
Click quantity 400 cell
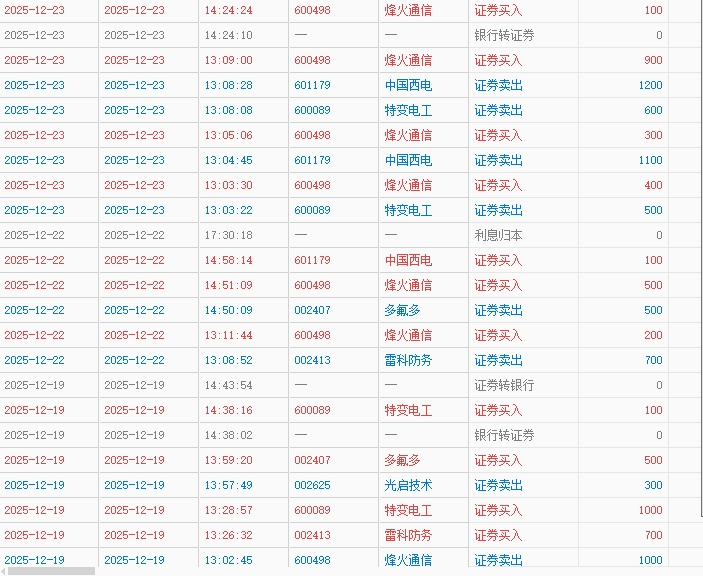(653, 185)
